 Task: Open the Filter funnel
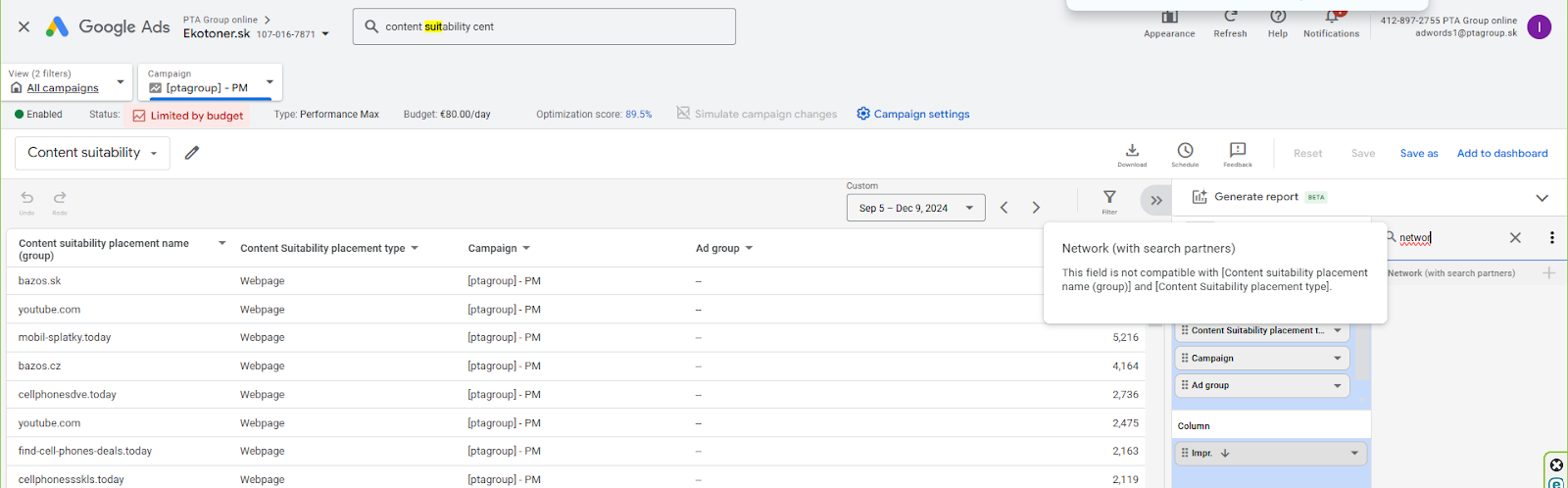click(1109, 197)
